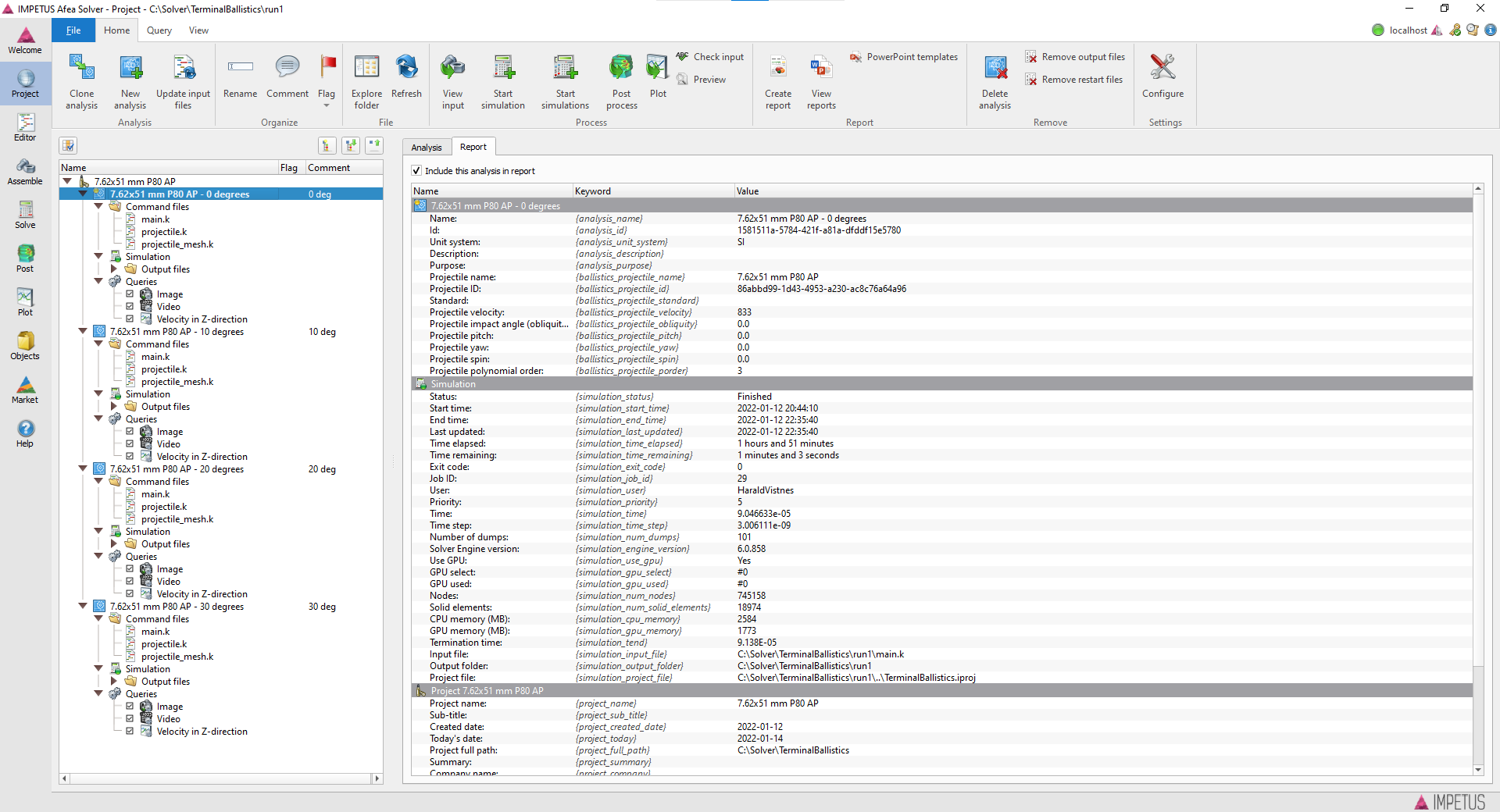Open Market in left sidebar
1500x812 pixels.
[x=25, y=390]
